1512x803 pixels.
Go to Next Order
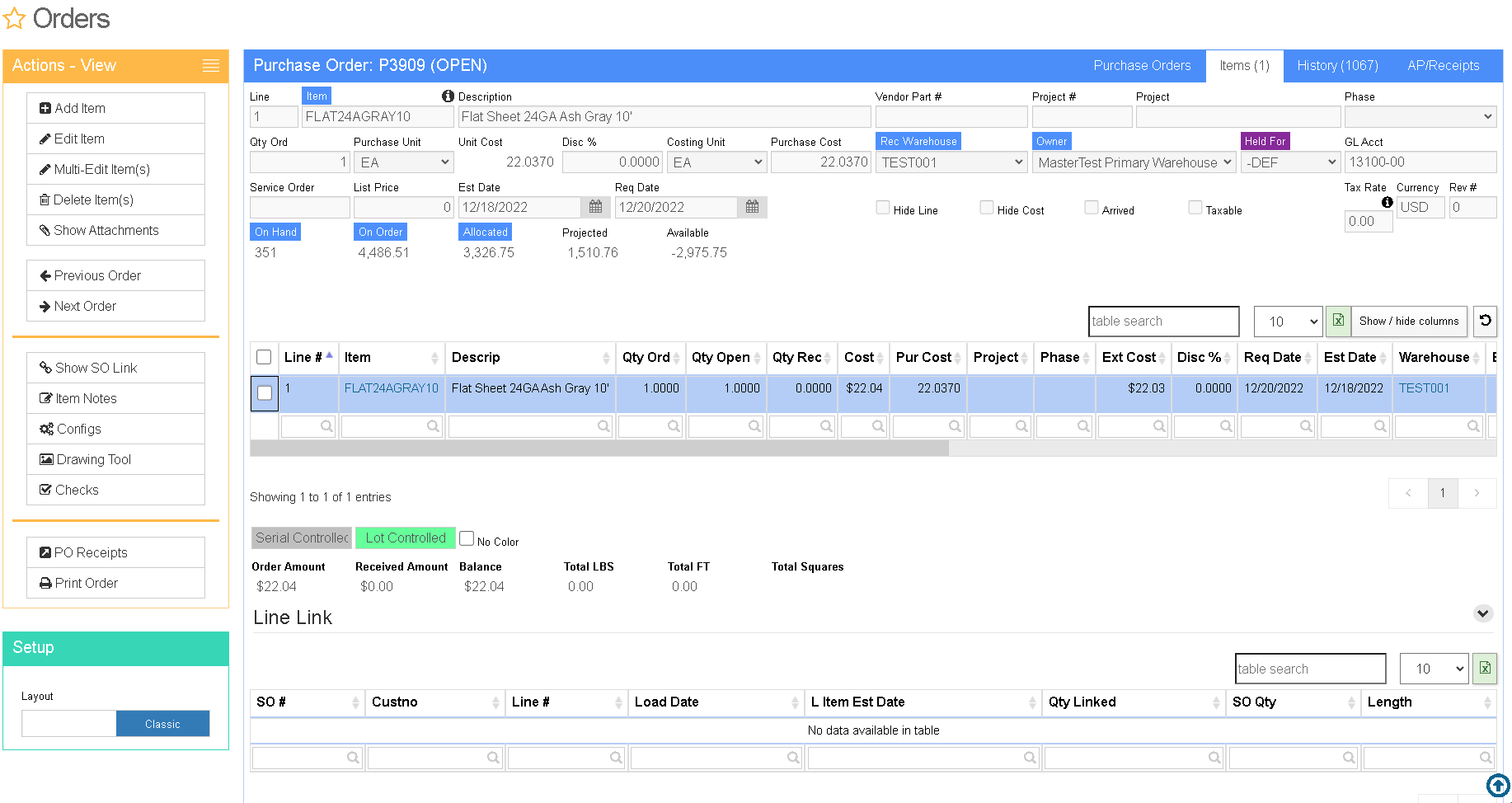click(x=116, y=306)
